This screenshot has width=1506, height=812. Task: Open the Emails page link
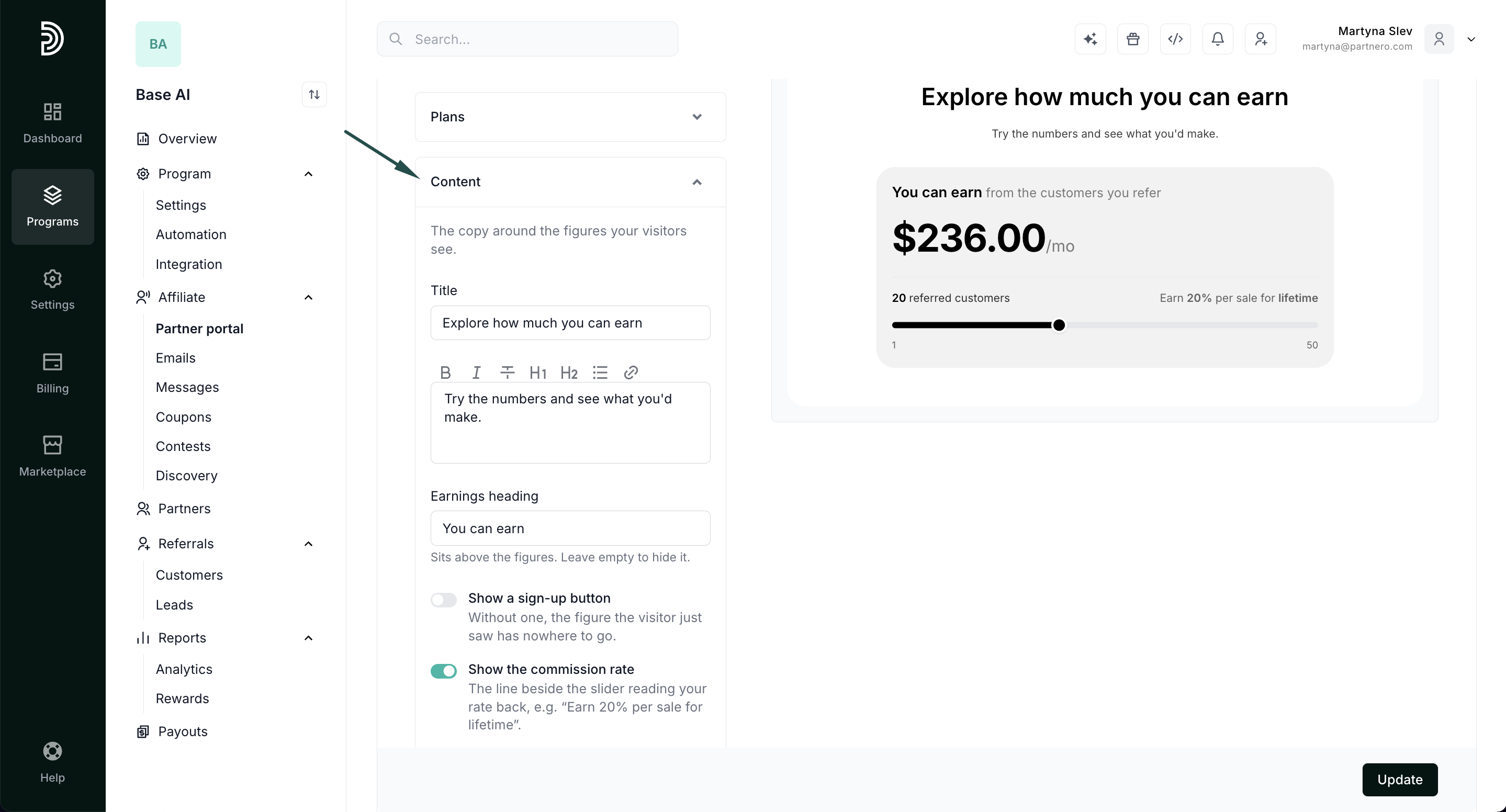(x=175, y=358)
